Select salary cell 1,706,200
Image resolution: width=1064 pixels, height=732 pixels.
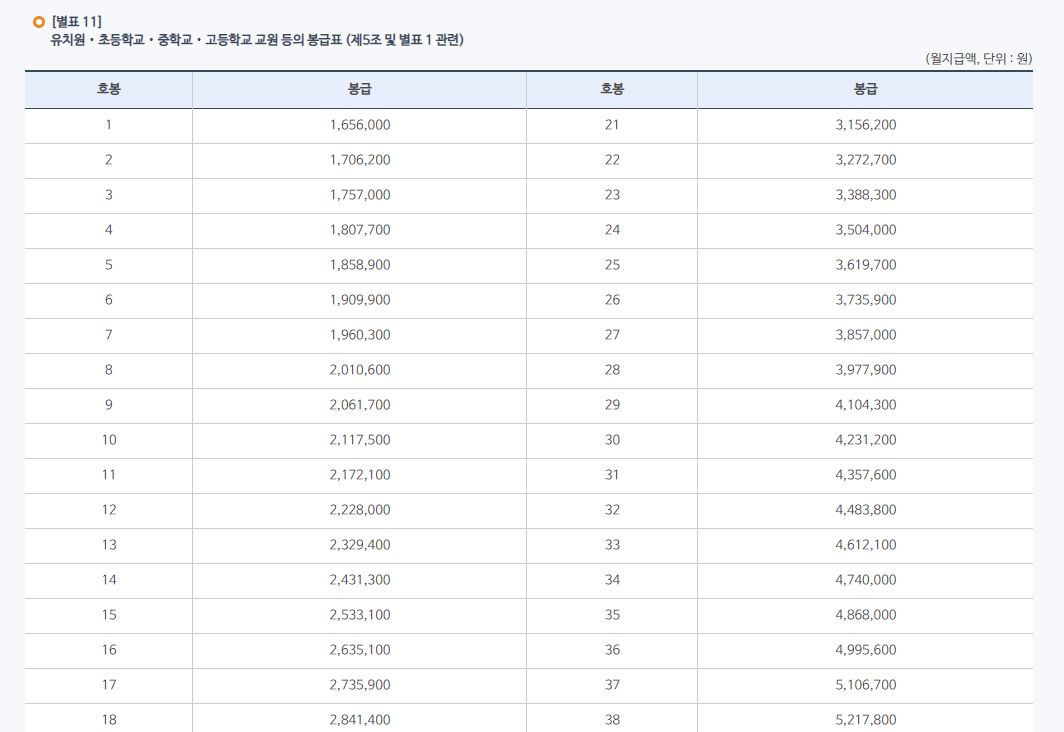coord(360,160)
